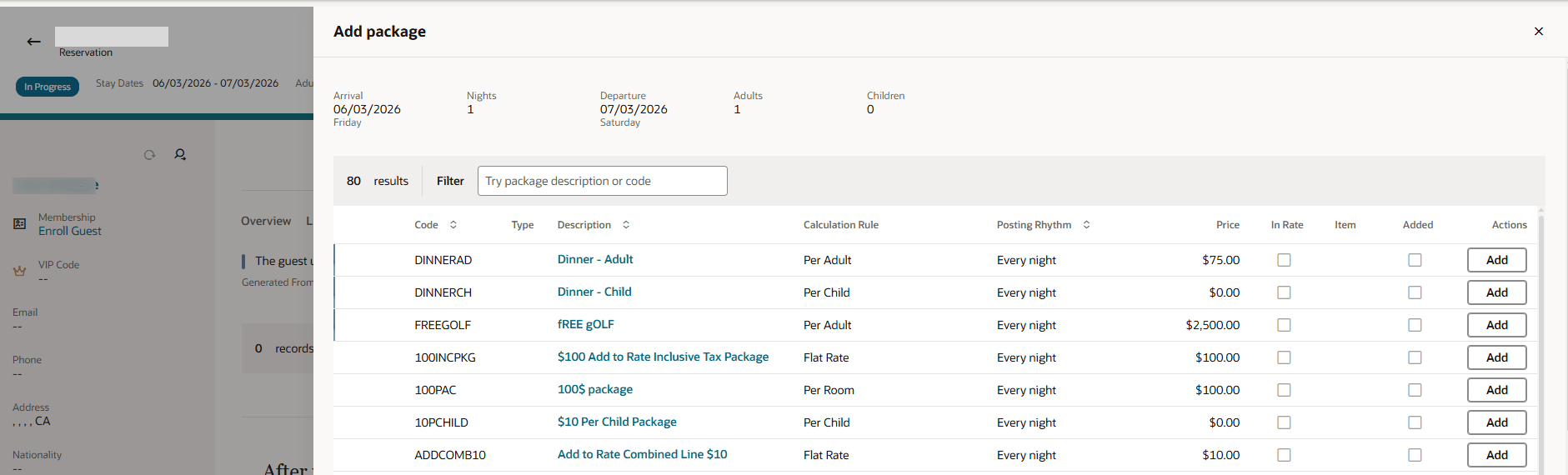The width and height of the screenshot is (1568, 475).
Task: Toggle Added checkbox for DINNERAD
Action: click(x=1415, y=260)
